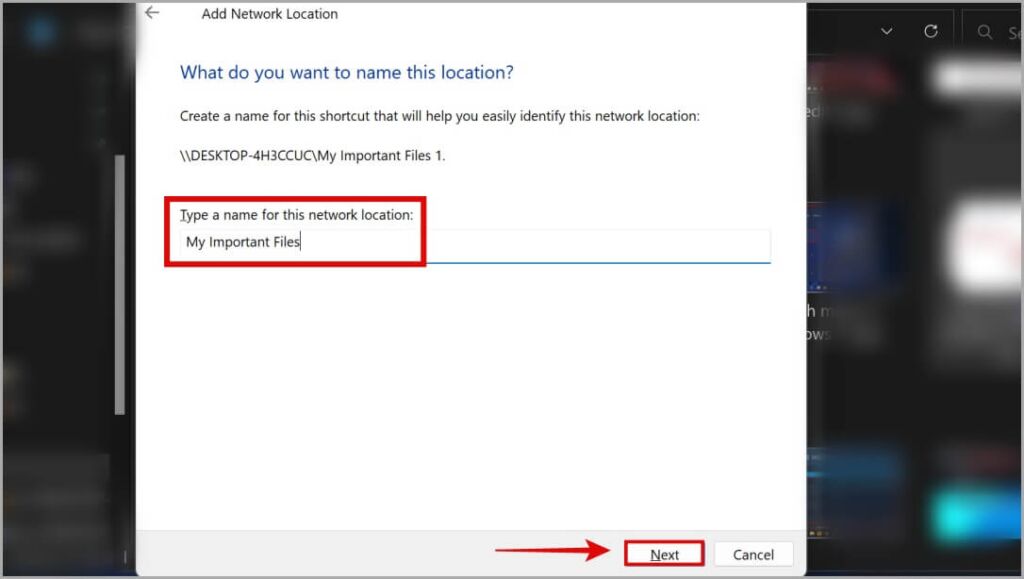Click Next to confirm the location name
The height and width of the screenshot is (579, 1024).
(664, 554)
